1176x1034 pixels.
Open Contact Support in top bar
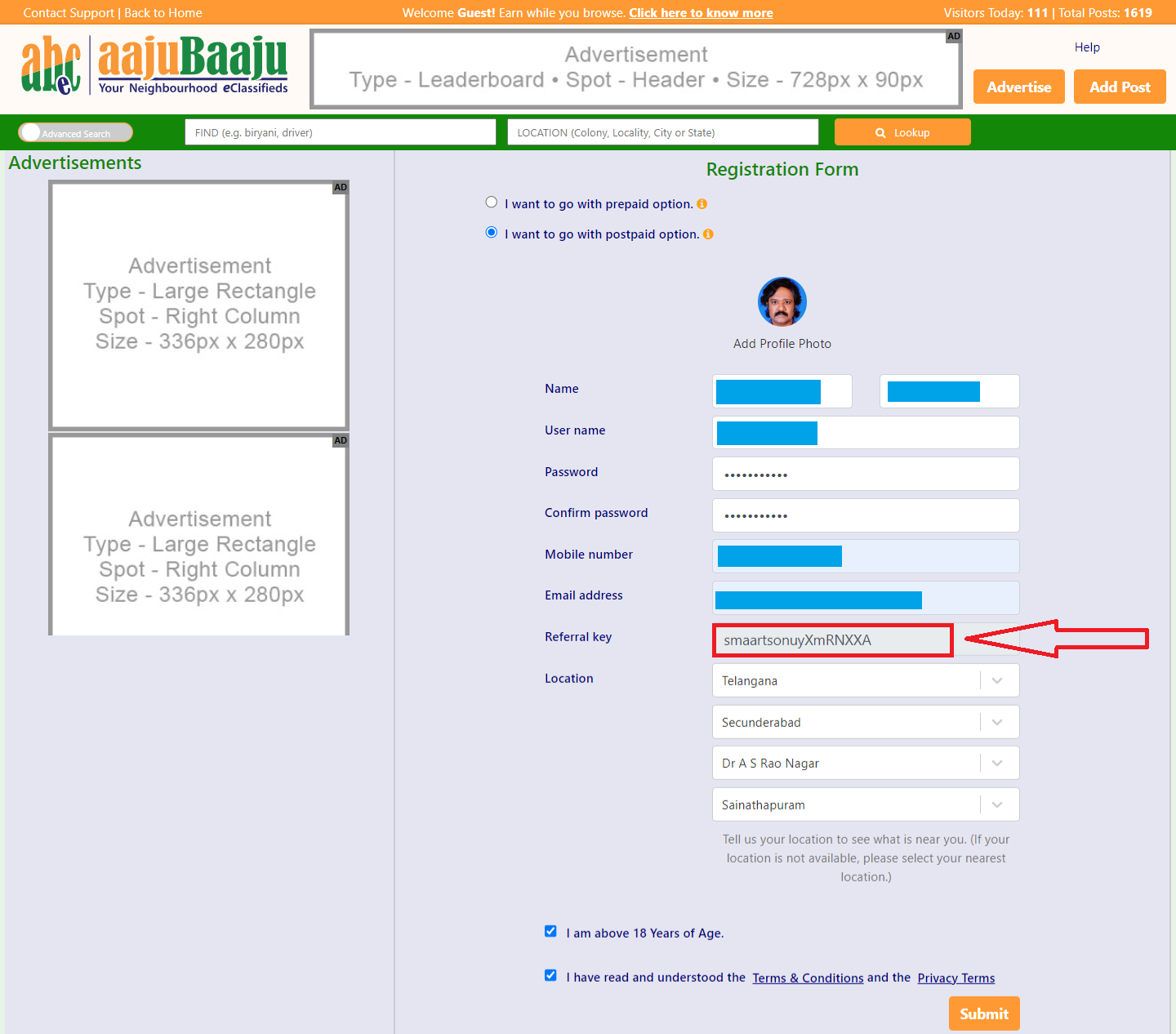(69, 13)
